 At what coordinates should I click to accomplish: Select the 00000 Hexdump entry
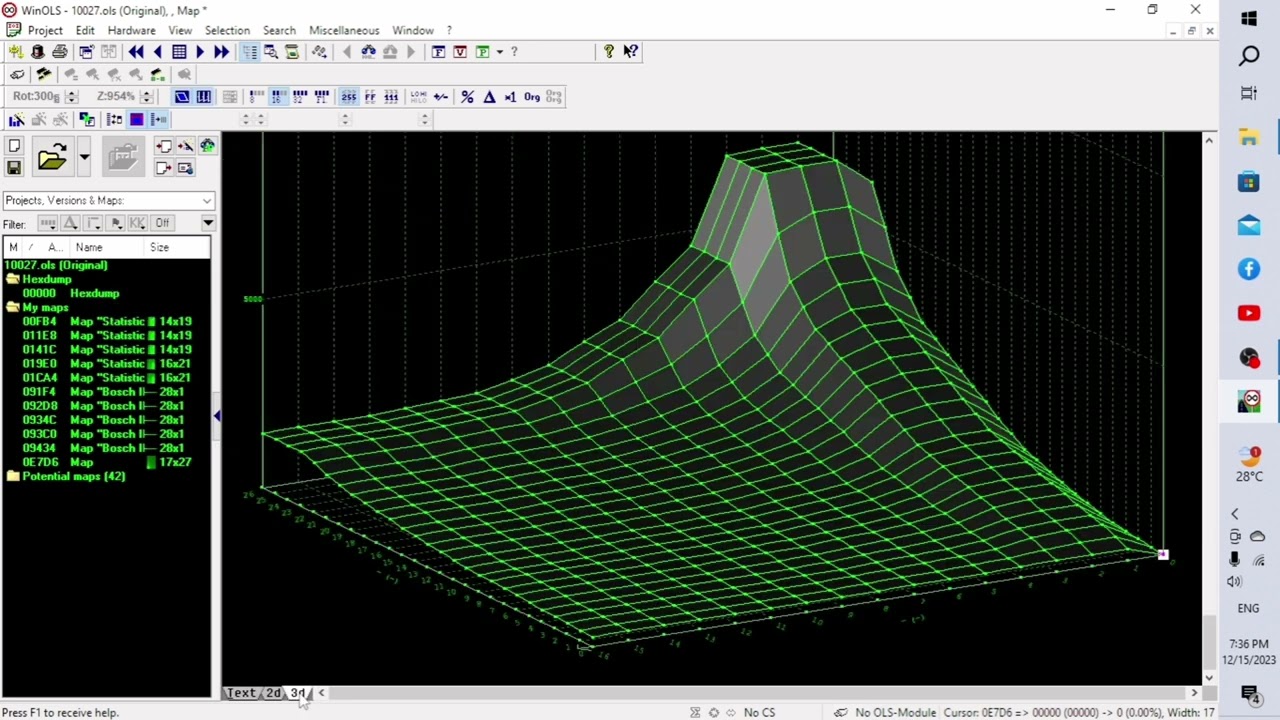71,294
